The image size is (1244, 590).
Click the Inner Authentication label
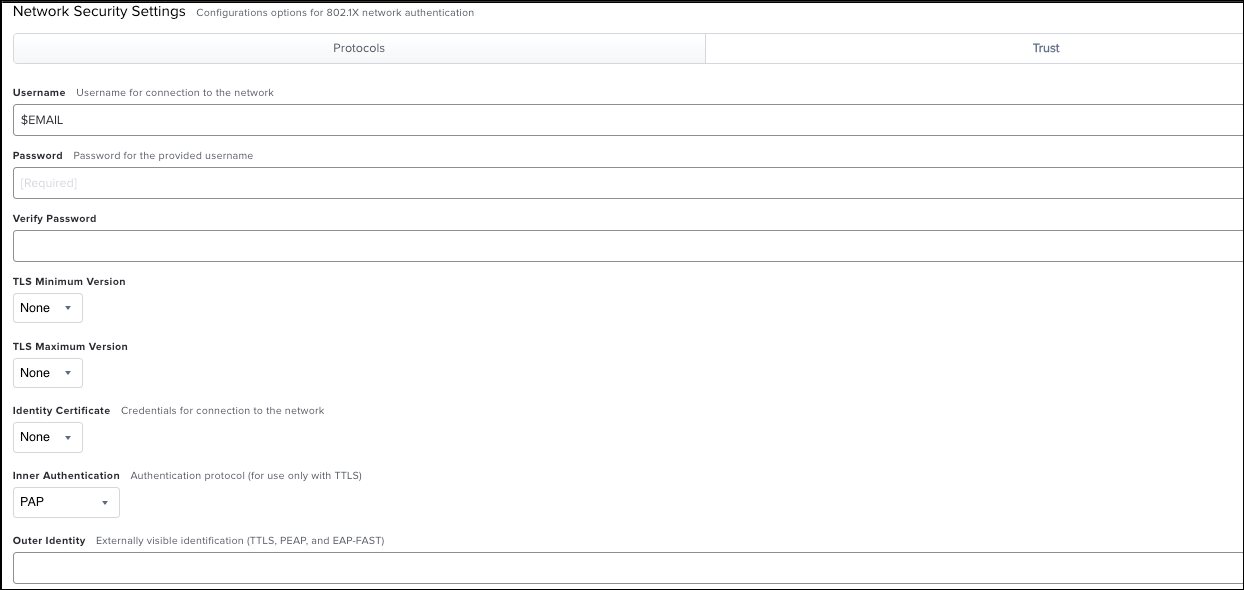(x=66, y=476)
